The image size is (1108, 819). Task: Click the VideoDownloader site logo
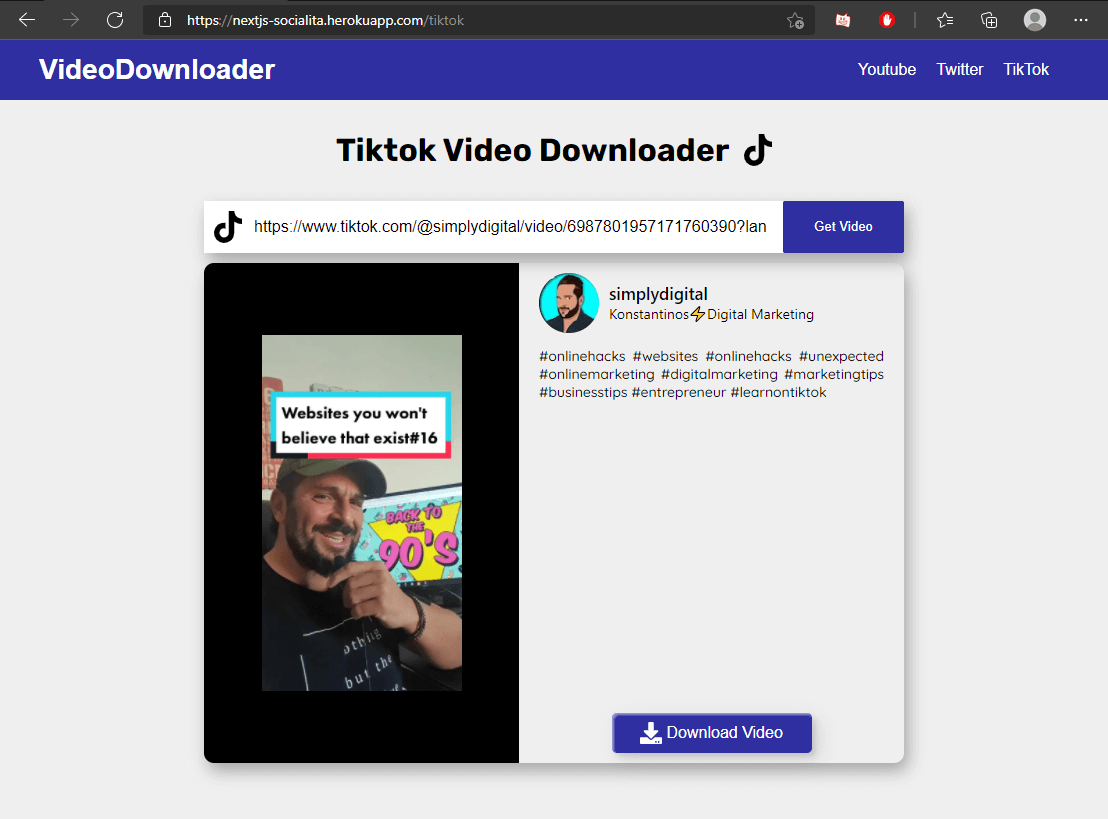(x=157, y=69)
